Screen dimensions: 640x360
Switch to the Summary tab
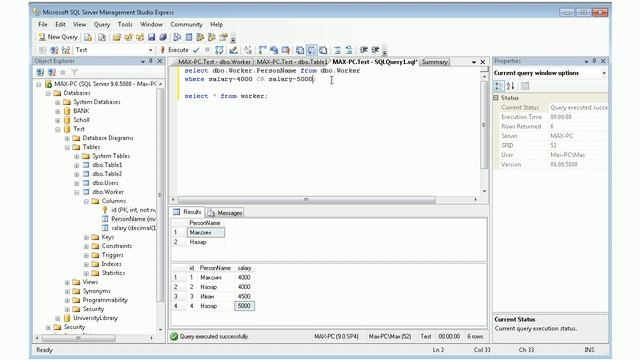click(x=435, y=62)
